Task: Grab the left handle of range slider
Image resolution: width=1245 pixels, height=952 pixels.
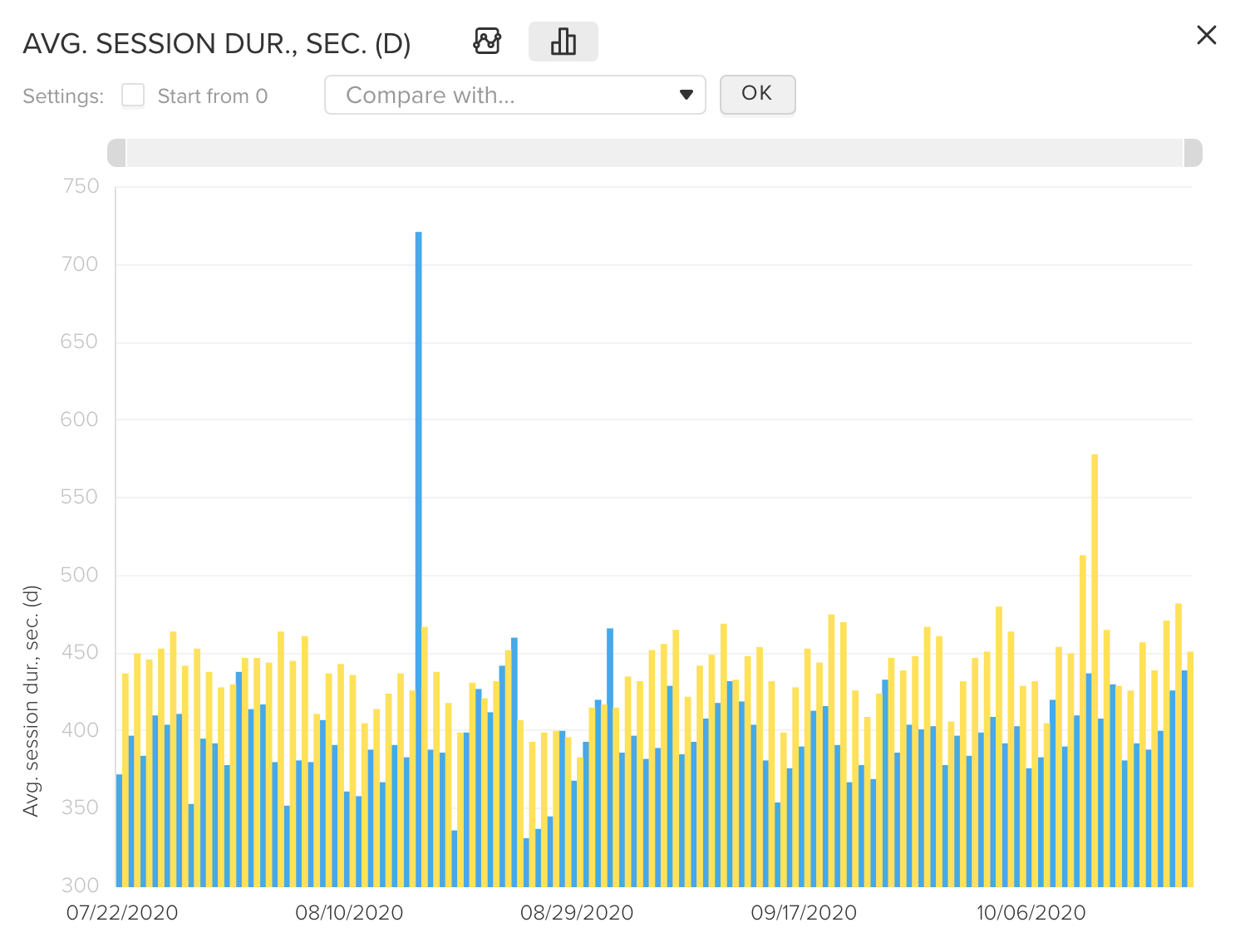Action: (117, 153)
